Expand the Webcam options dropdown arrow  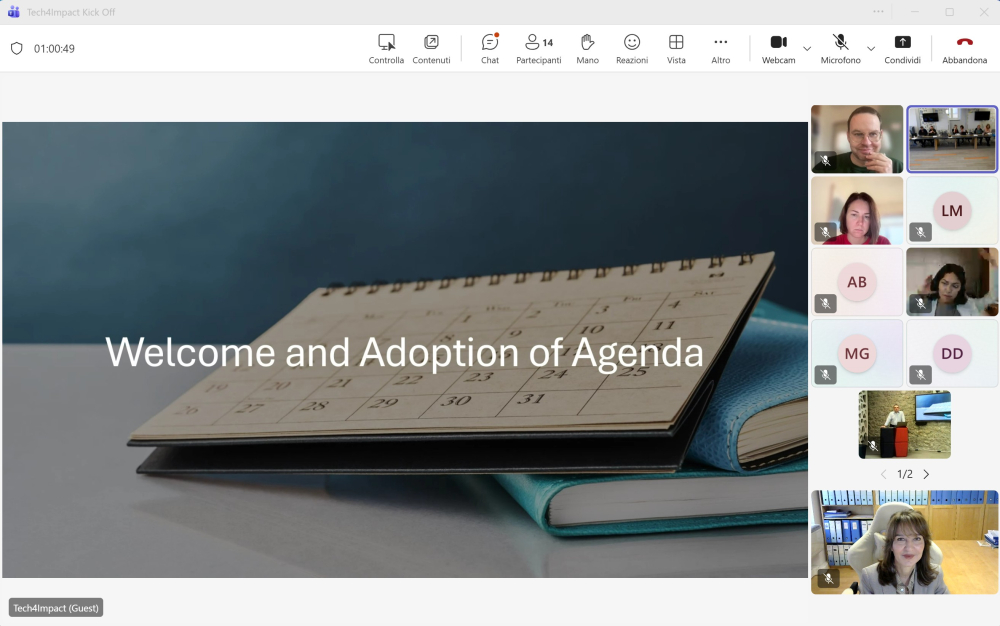807,48
